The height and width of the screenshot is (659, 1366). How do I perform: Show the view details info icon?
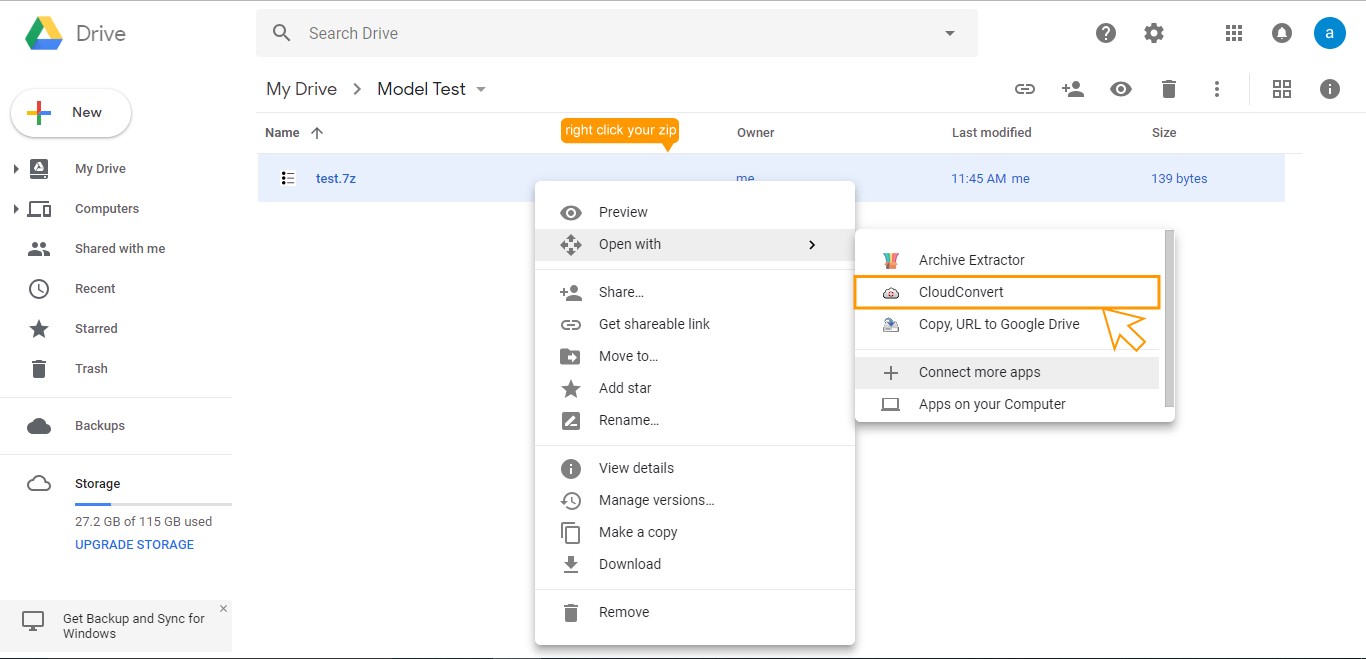click(x=1329, y=89)
